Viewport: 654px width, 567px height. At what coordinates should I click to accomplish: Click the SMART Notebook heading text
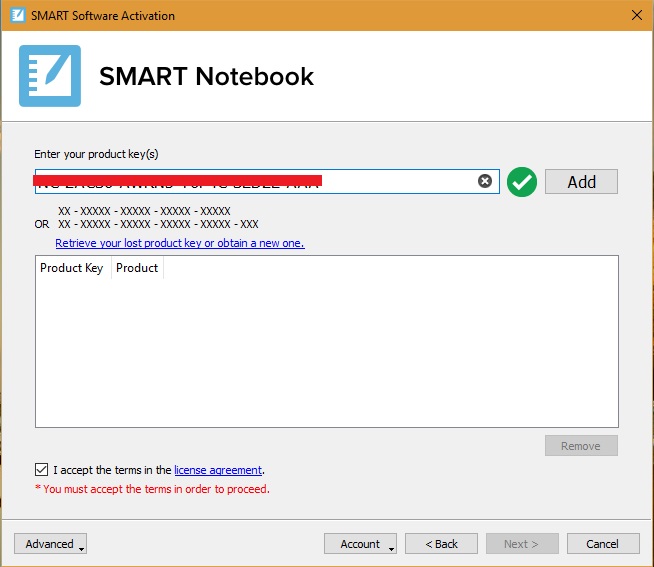point(206,76)
